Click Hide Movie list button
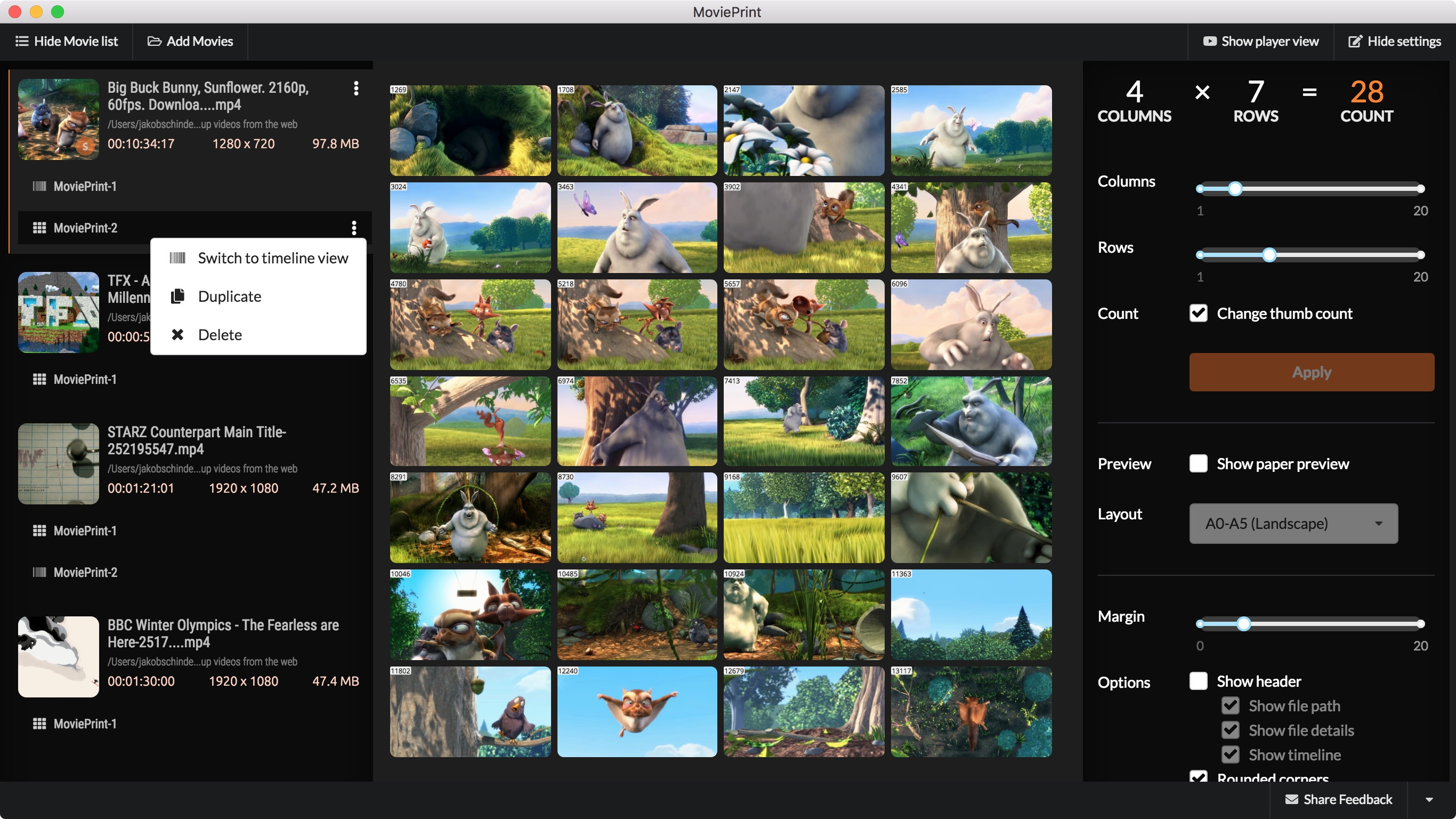The height and width of the screenshot is (819, 1456). coord(67,41)
